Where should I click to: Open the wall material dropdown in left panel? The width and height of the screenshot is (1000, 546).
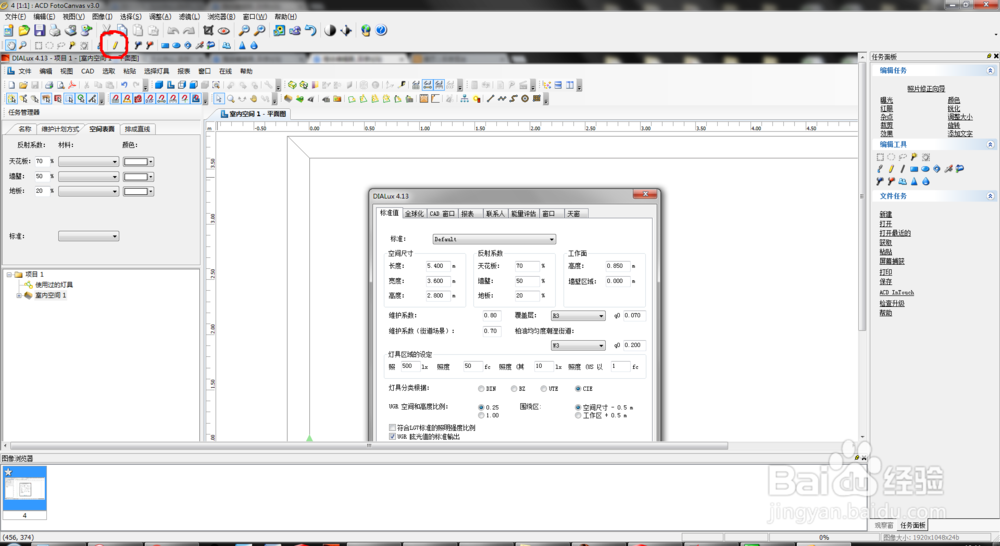[x=89, y=176]
